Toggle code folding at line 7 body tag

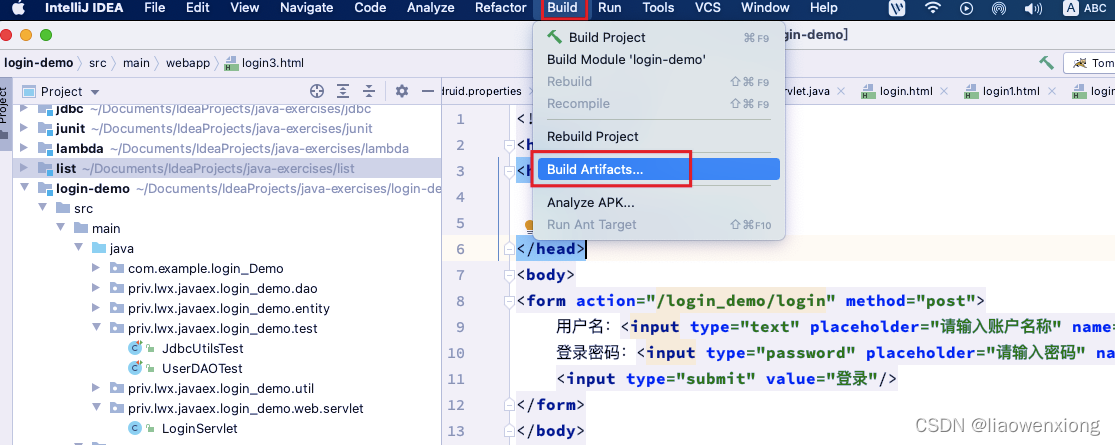[x=508, y=275]
